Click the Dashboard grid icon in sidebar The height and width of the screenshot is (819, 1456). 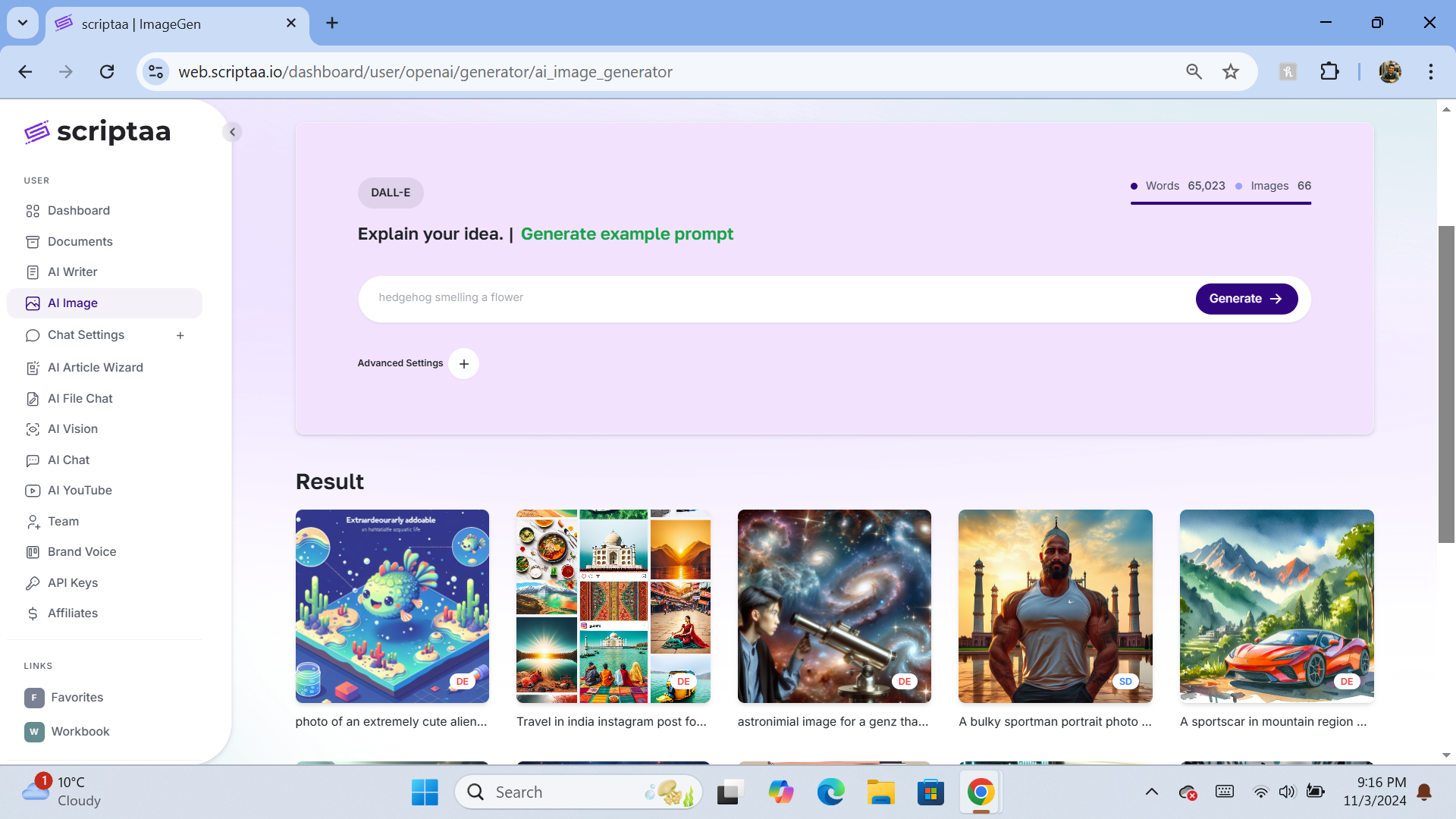(33, 211)
